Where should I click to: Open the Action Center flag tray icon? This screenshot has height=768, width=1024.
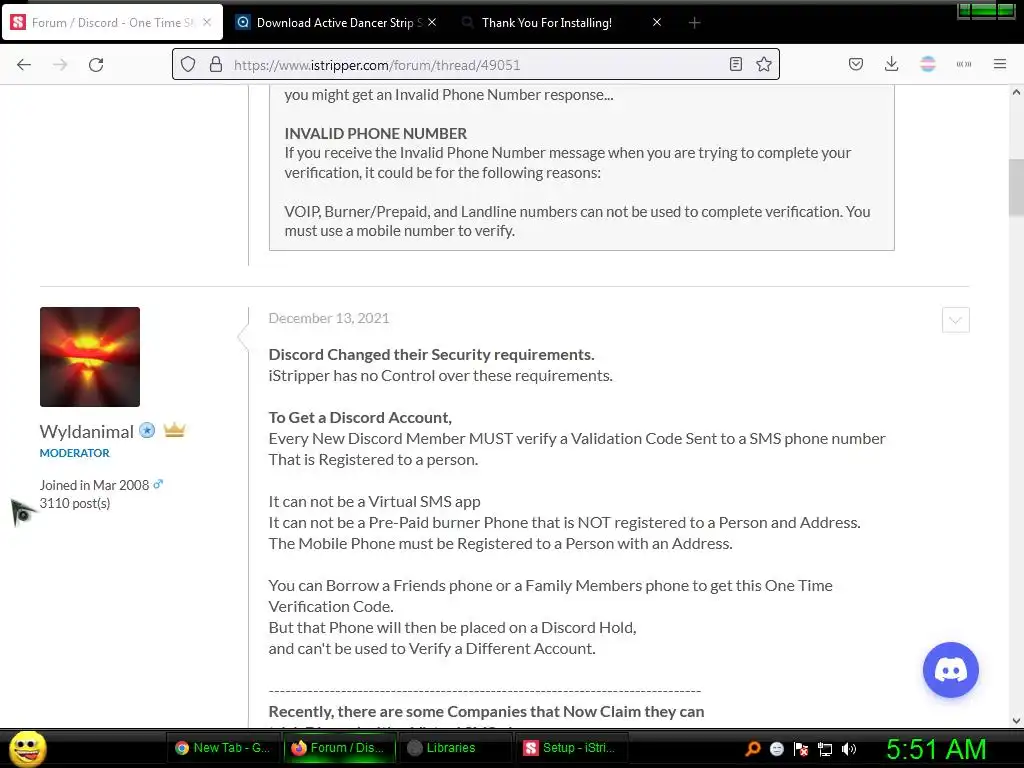pos(801,749)
